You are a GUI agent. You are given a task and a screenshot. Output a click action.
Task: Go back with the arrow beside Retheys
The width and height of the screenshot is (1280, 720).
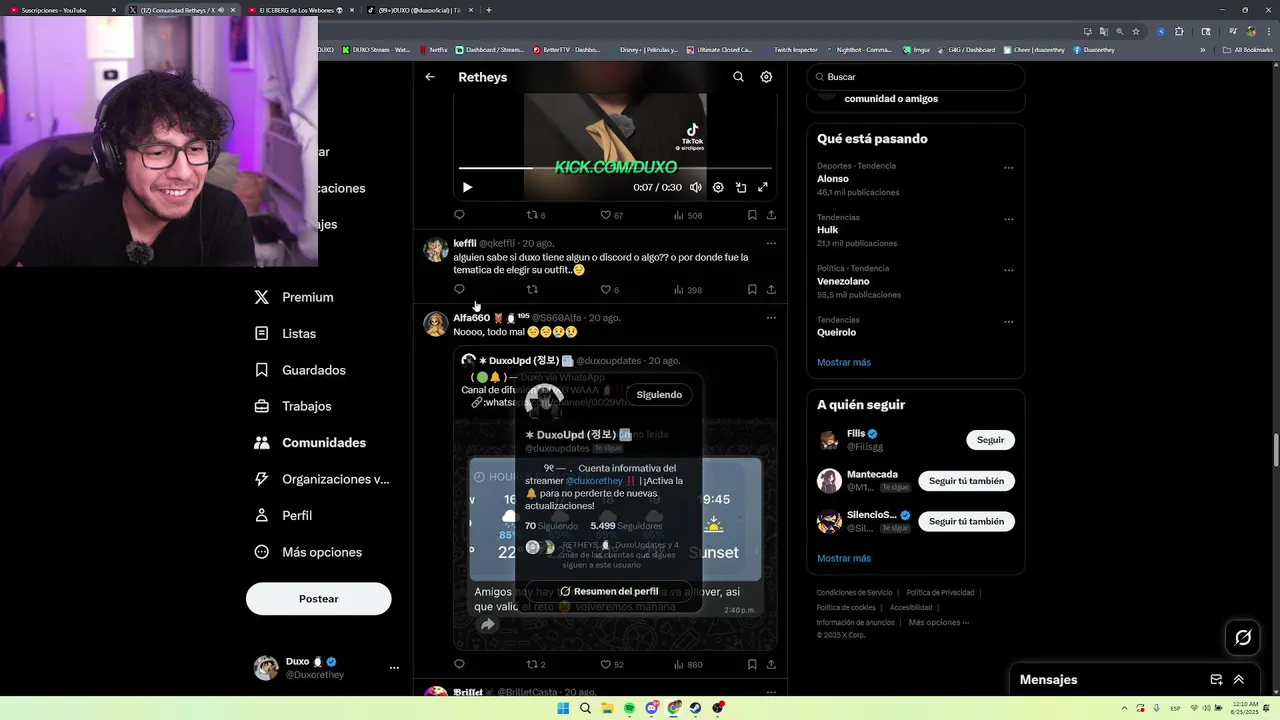(x=430, y=77)
